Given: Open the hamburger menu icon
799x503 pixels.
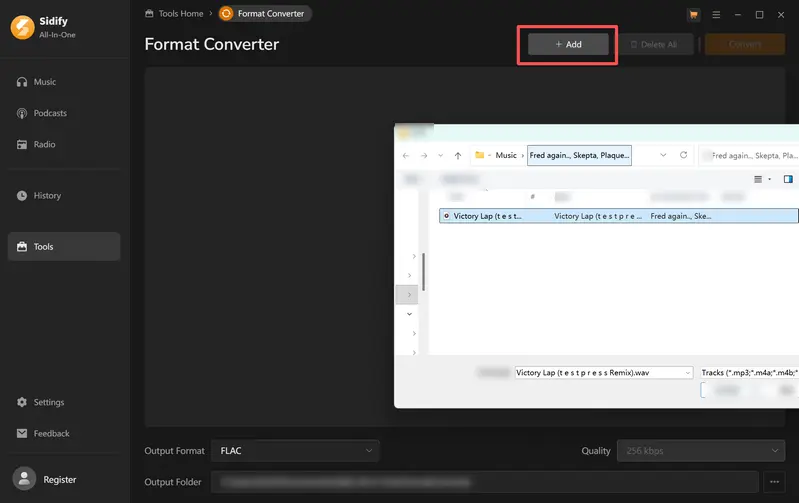Looking at the screenshot, I should pos(716,15).
